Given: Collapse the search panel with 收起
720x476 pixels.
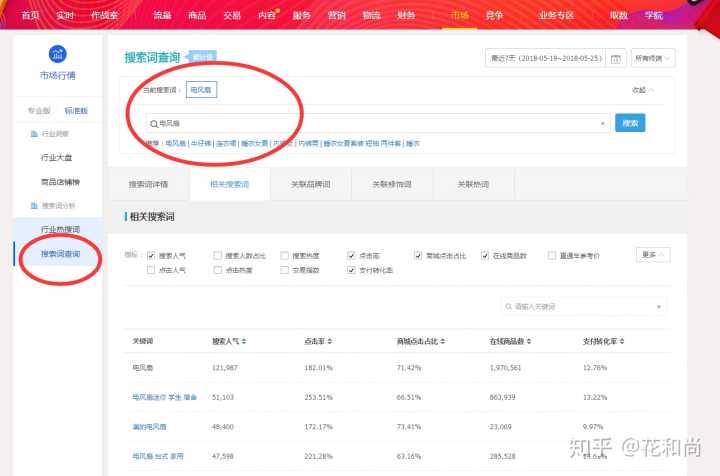Looking at the screenshot, I should 643,89.
